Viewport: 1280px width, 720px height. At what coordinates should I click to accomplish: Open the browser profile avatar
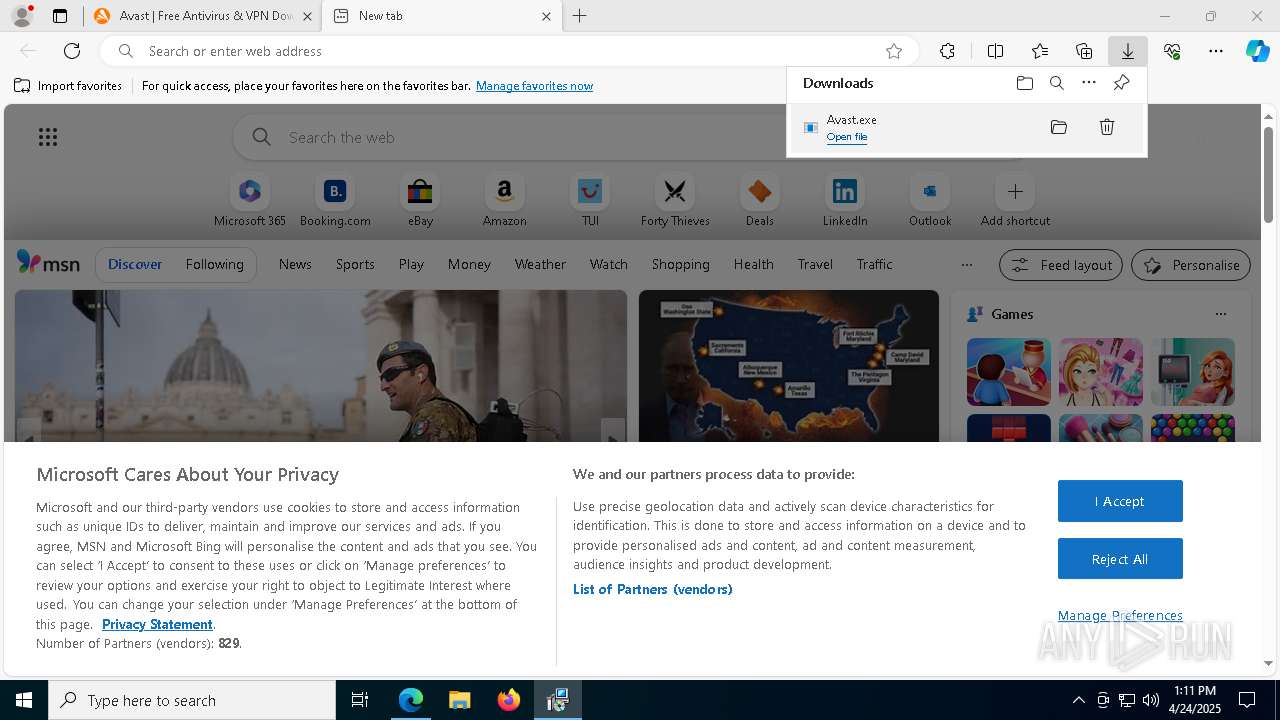[x=22, y=16]
